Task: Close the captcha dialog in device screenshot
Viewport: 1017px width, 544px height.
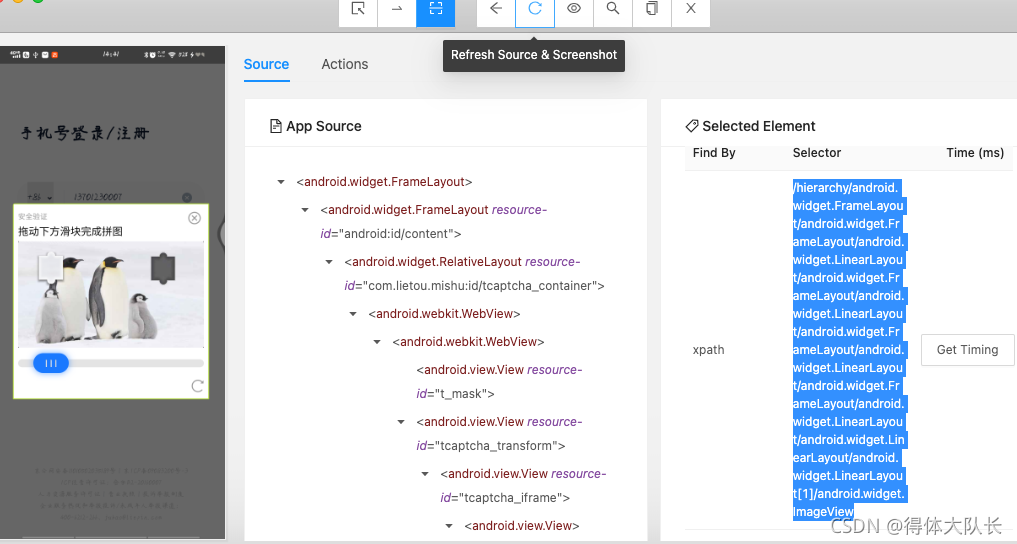Action: [195, 218]
